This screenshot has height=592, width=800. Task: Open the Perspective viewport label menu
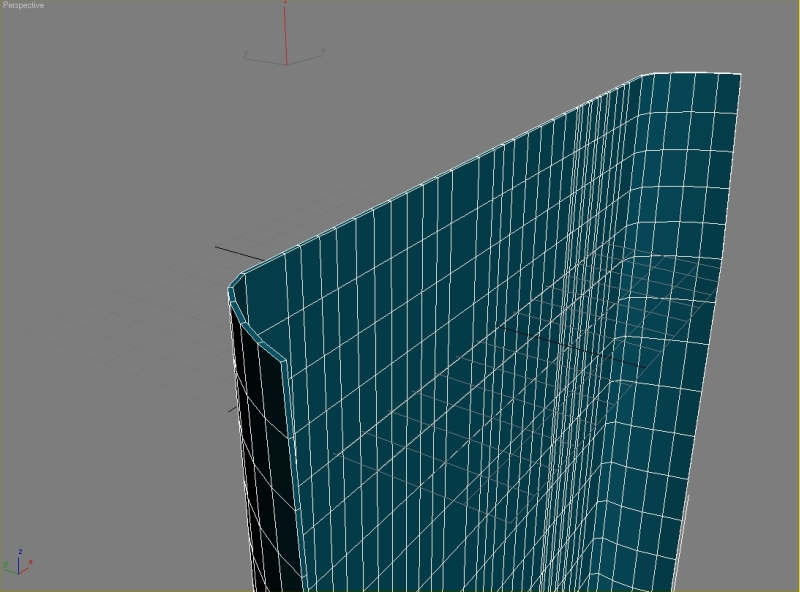point(23,6)
